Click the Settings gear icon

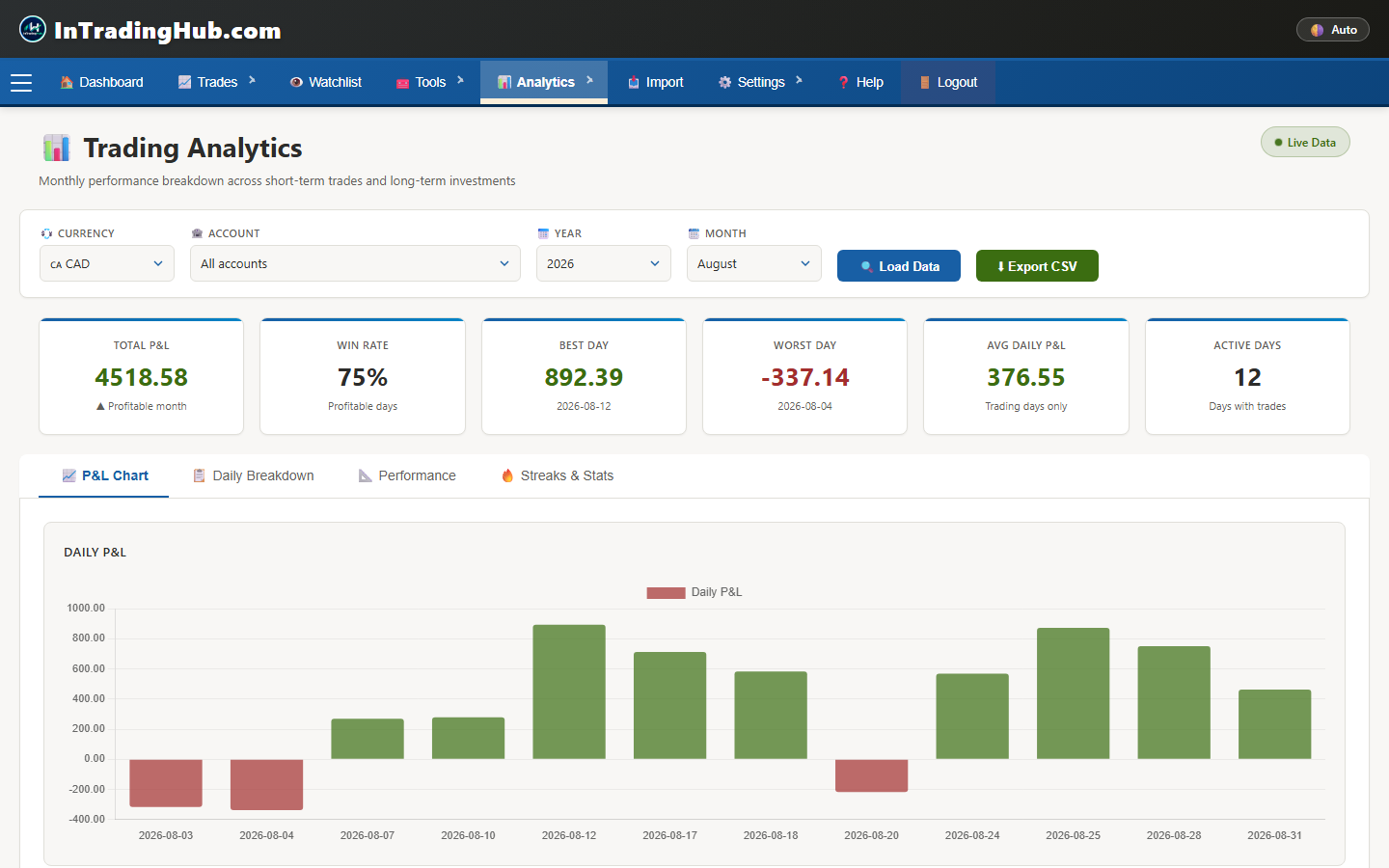coord(724,82)
